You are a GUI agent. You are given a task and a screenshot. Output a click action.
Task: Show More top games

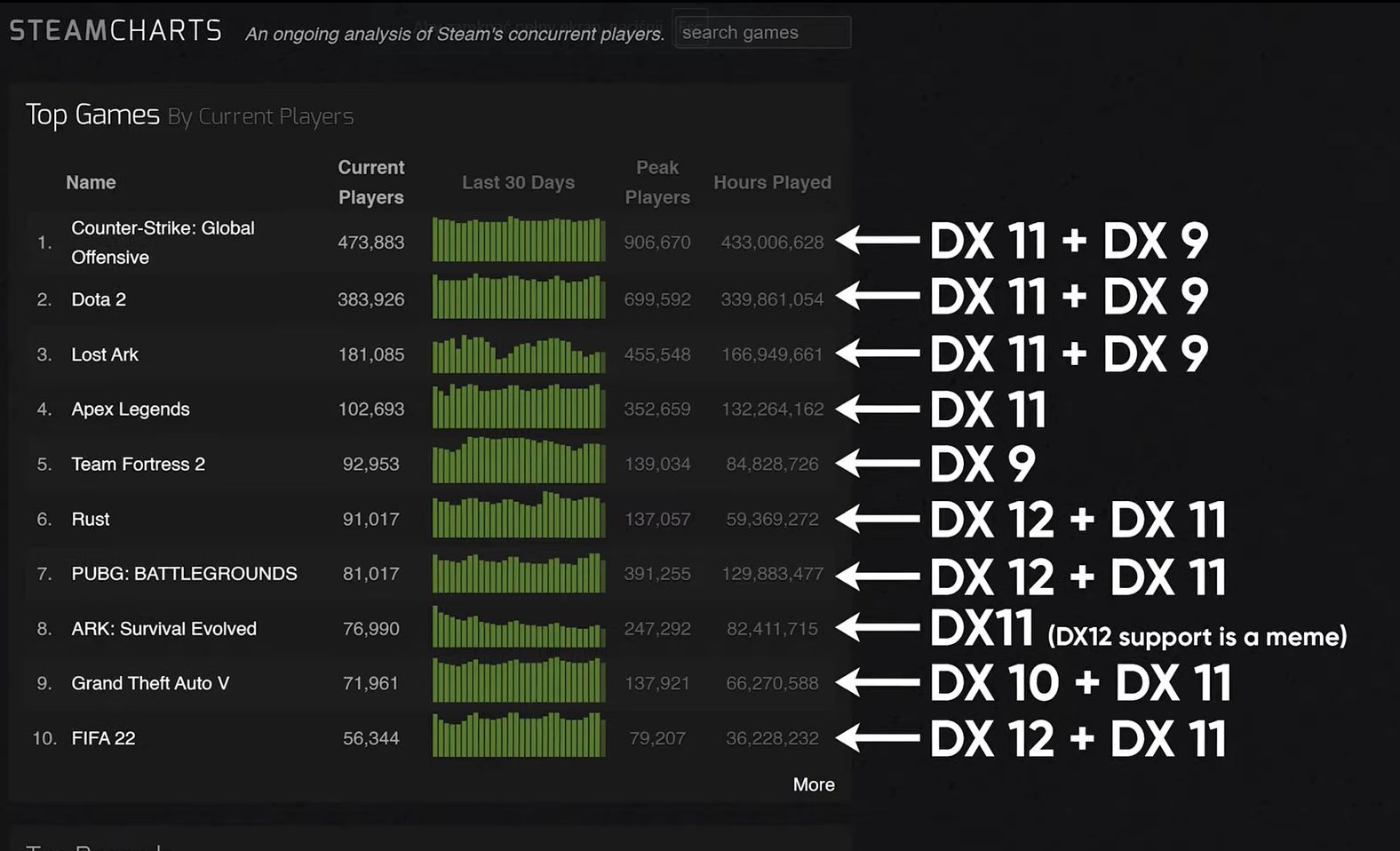[x=814, y=784]
